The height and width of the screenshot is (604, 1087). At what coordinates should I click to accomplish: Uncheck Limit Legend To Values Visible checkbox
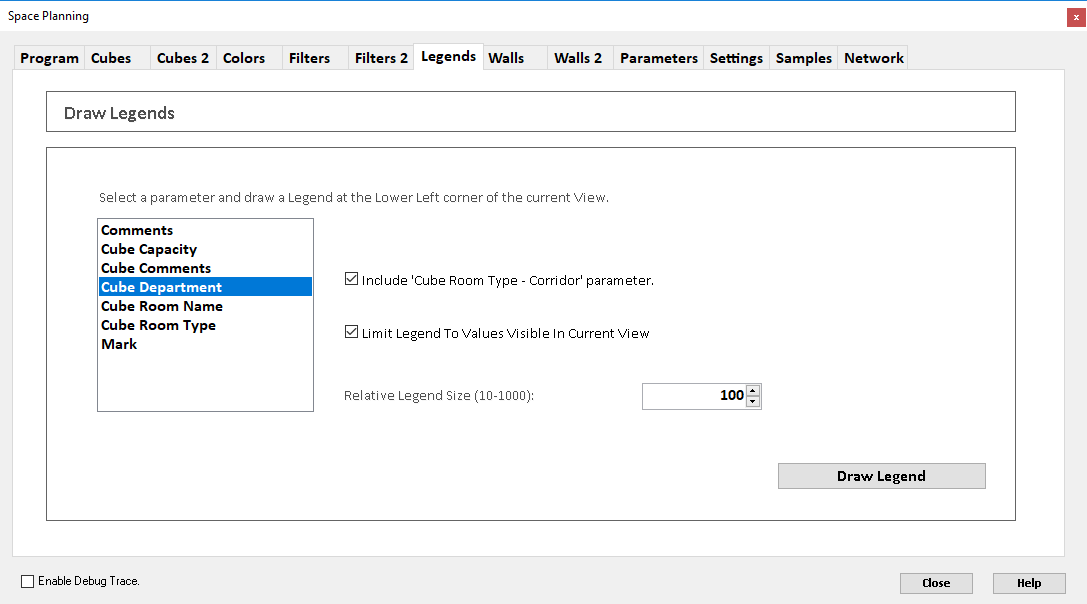(x=351, y=332)
